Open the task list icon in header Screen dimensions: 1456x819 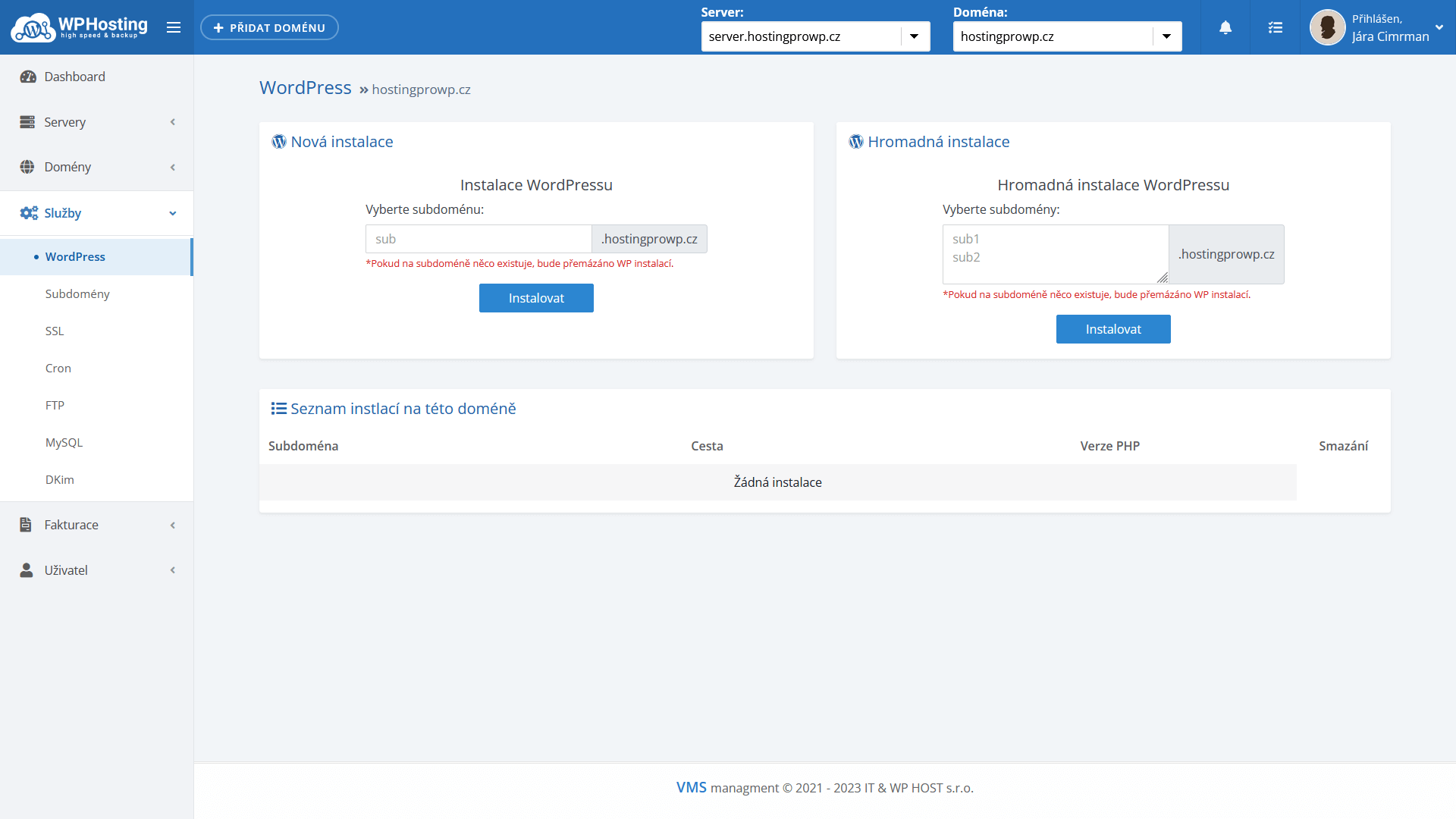(x=1276, y=27)
